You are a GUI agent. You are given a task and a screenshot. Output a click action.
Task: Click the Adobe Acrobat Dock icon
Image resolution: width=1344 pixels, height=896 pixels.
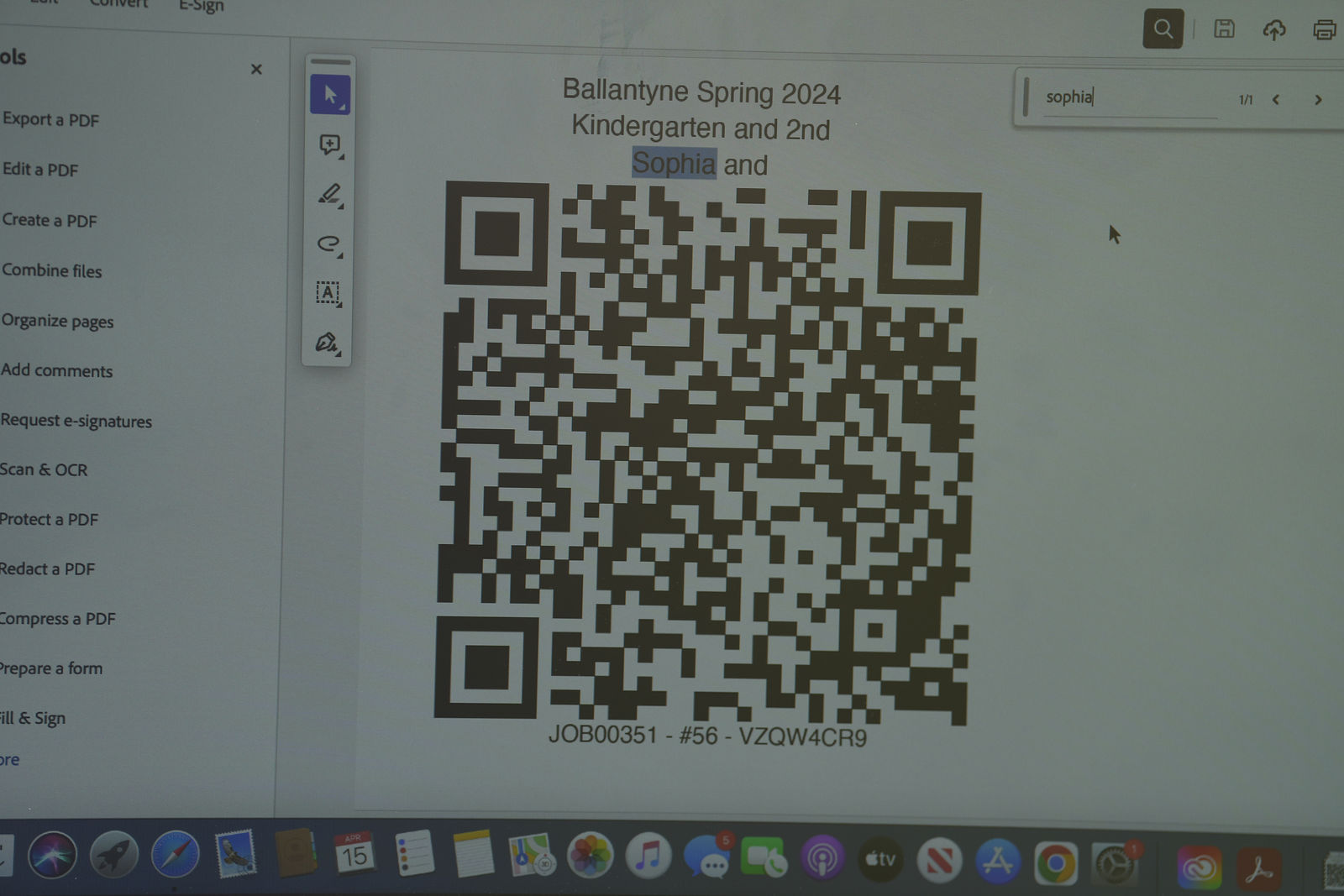(x=1258, y=868)
